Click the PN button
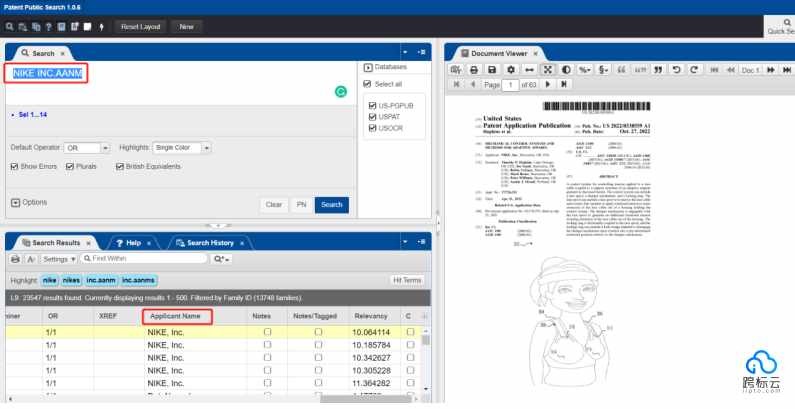 (x=301, y=205)
